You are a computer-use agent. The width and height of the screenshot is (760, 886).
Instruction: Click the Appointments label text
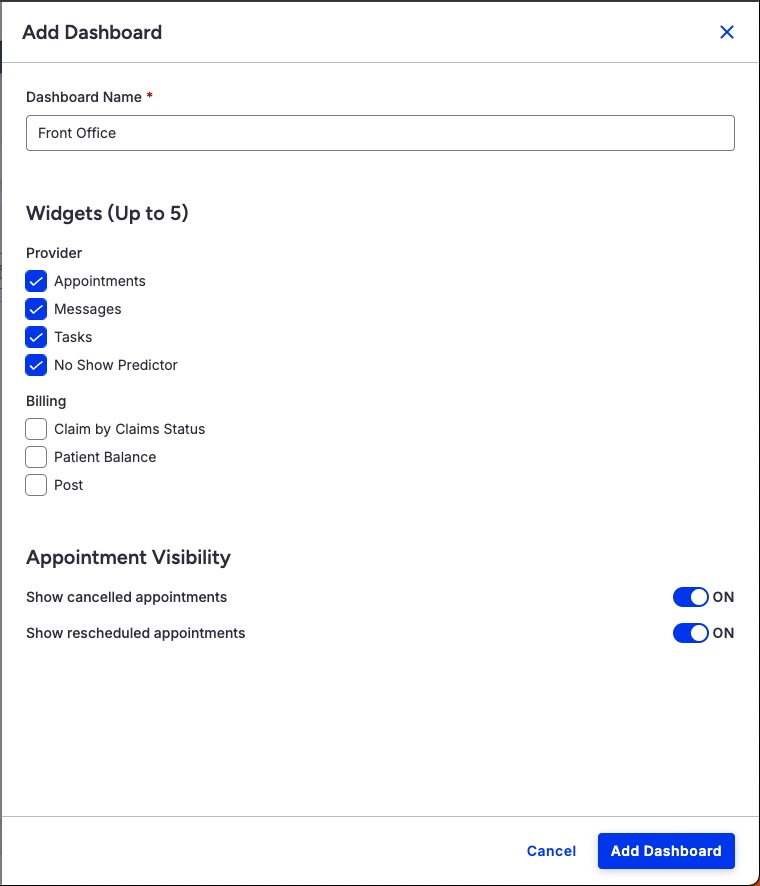(x=100, y=281)
